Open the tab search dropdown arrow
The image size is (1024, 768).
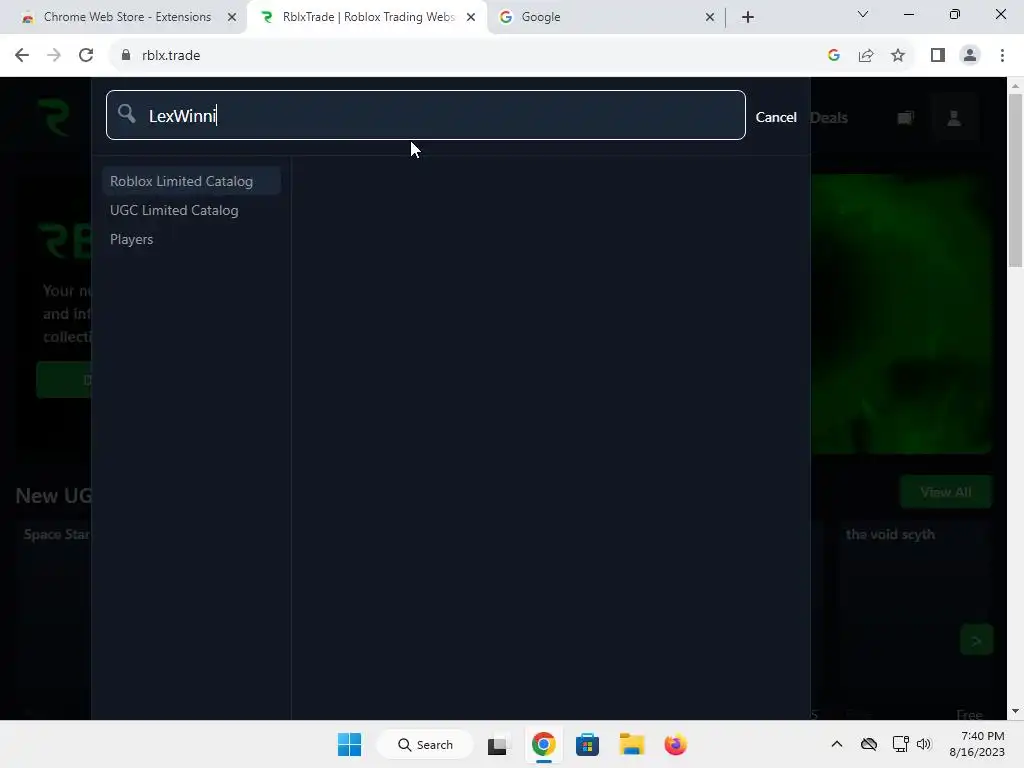863,14
